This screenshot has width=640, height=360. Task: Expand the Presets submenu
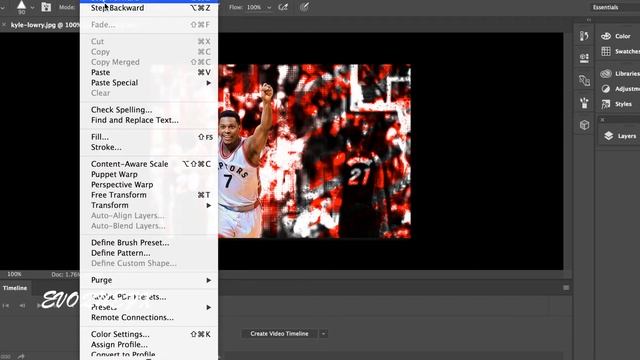pos(149,307)
